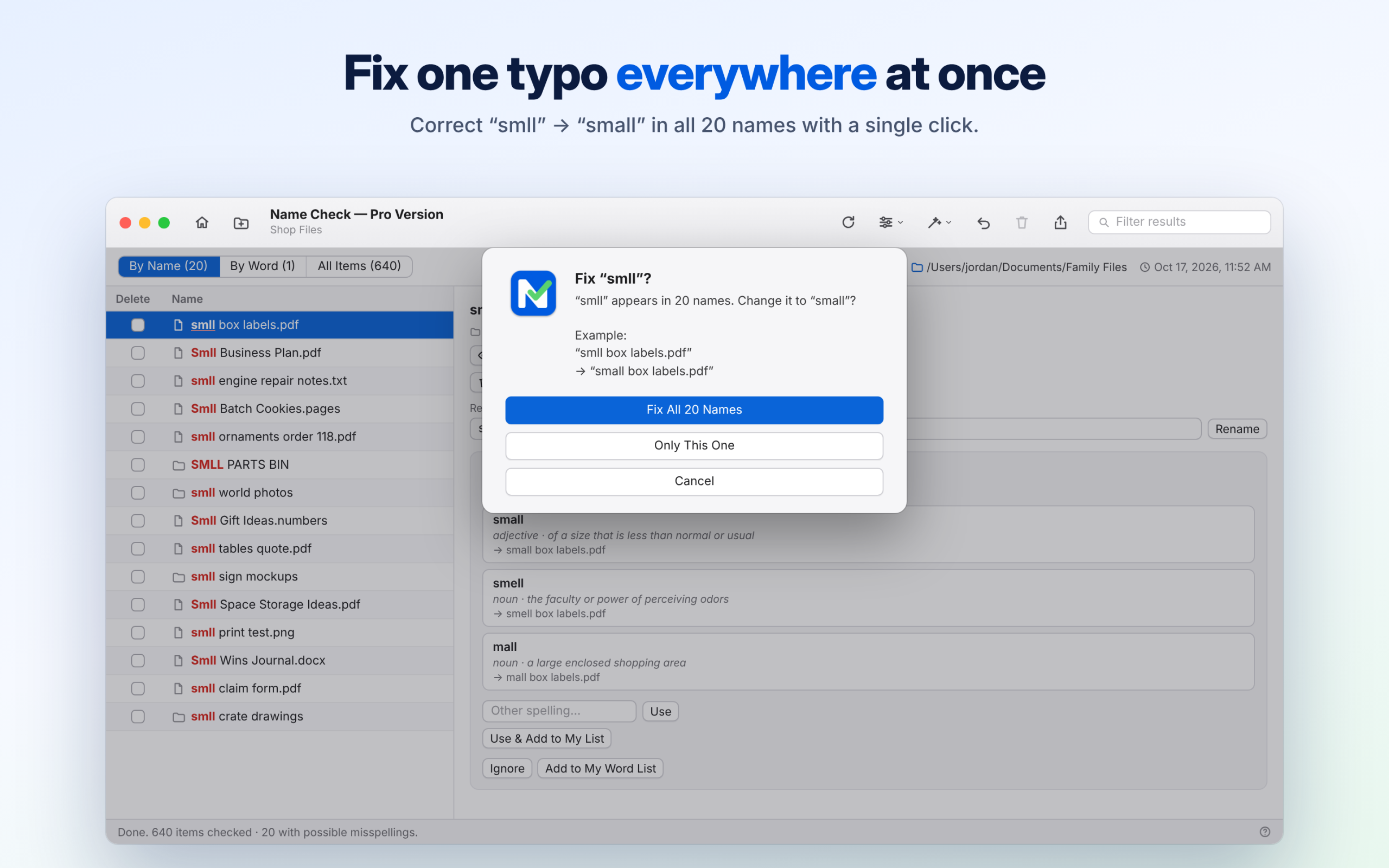The height and width of the screenshot is (868, 1389).
Task: Click folder icon of SMLL PARTS BIN
Action: click(x=179, y=465)
